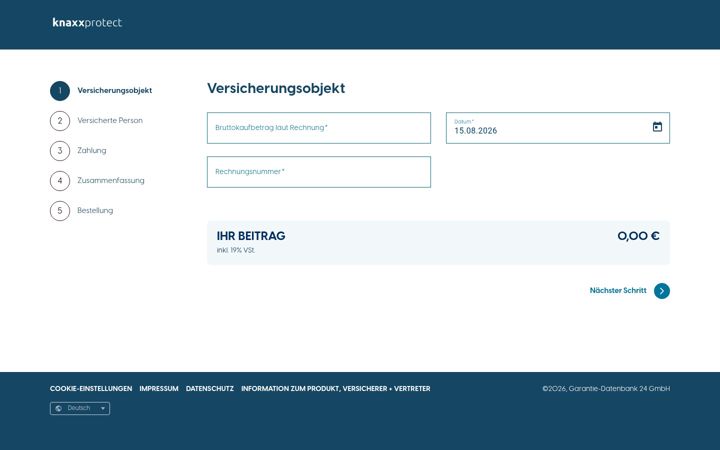Expand the Deutsch language dropdown arrow
Image resolution: width=720 pixels, height=450 pixels.
[103, 408]
